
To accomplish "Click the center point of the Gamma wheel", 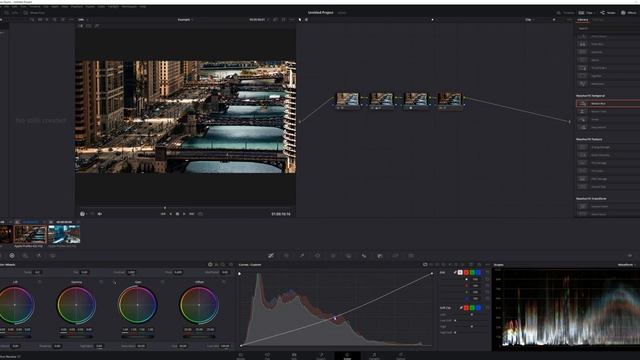I will (x=76, y=305).
